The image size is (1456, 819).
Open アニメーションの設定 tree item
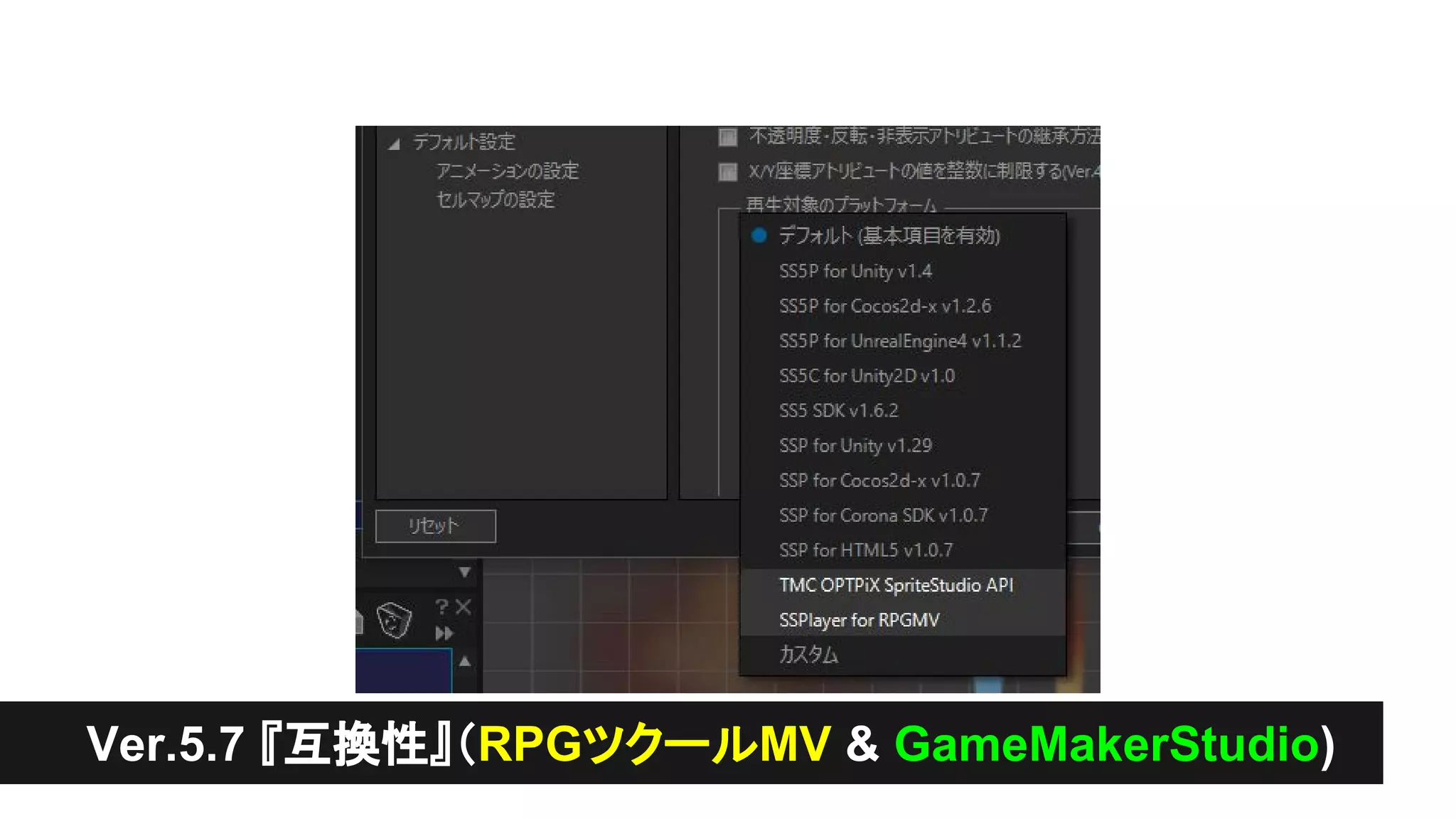coord(507,171)
